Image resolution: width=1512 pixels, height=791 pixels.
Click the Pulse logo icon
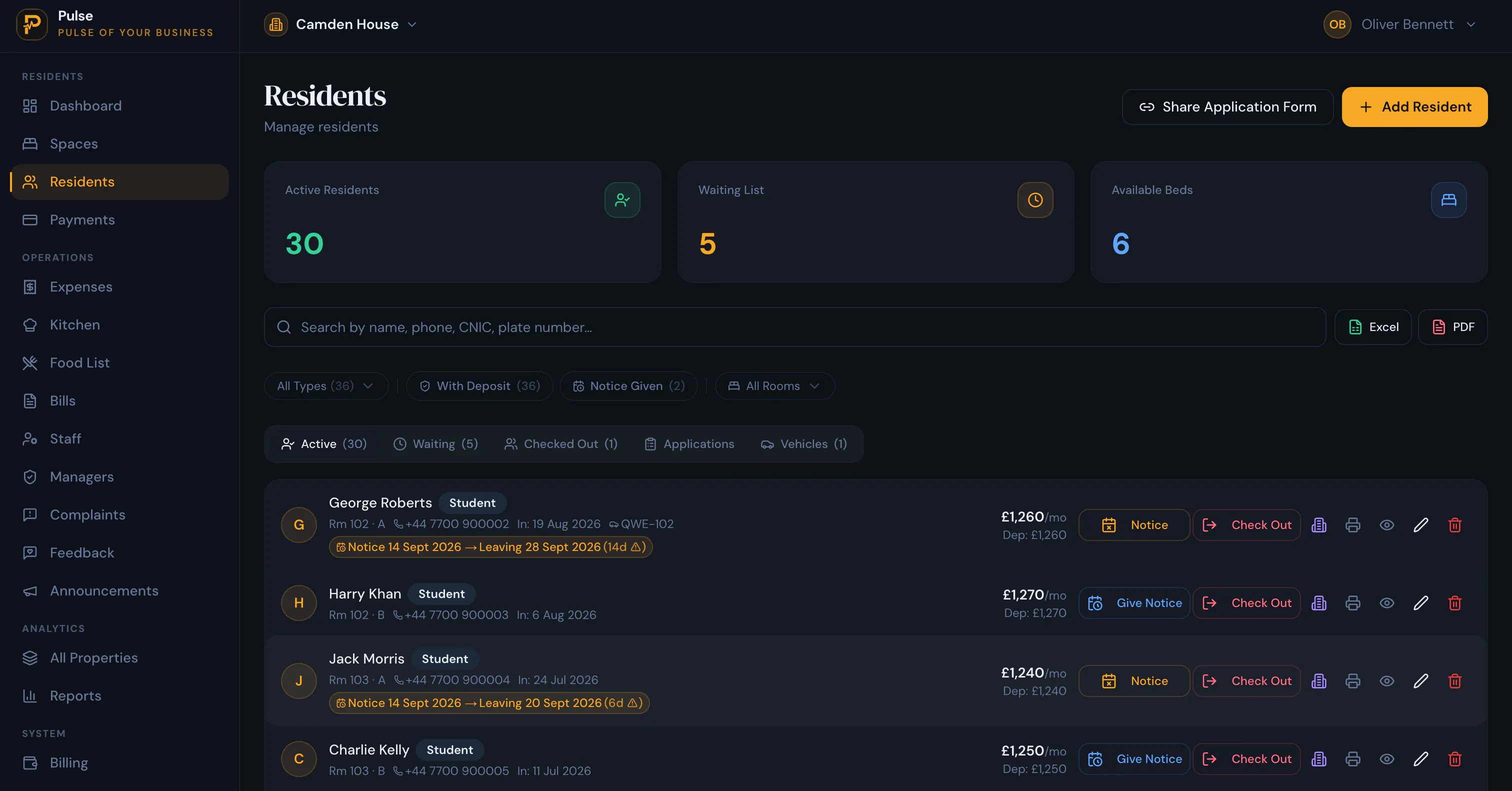tap(31, 24)
